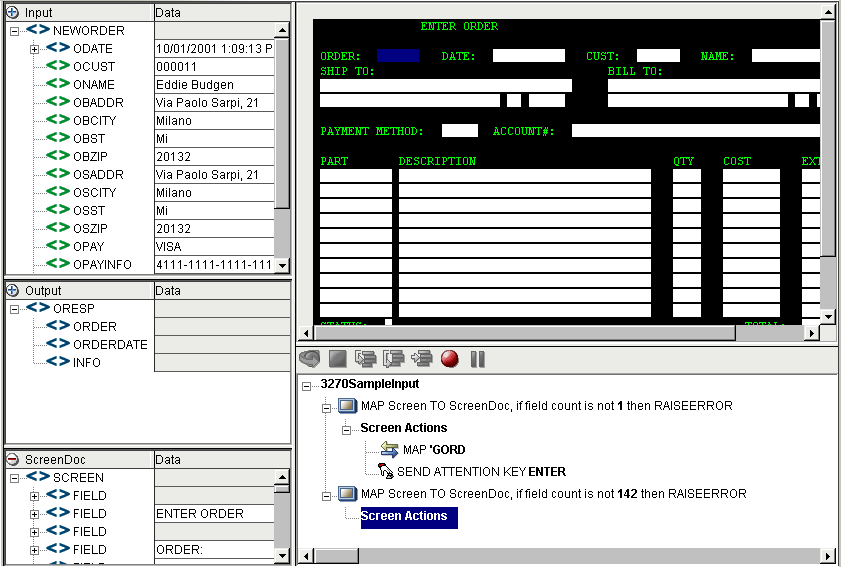
Task: Click the Step Into toolbar icon
Action: 366,358
